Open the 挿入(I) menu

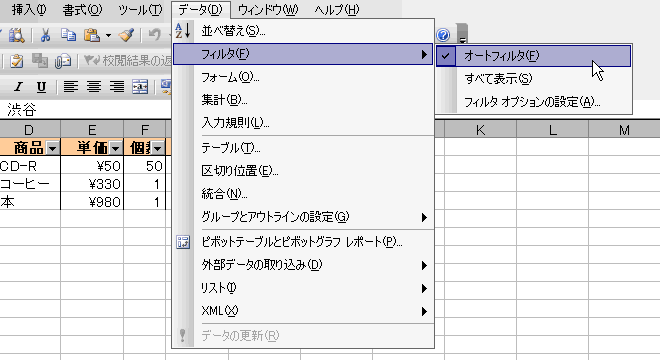coord(28,9)
